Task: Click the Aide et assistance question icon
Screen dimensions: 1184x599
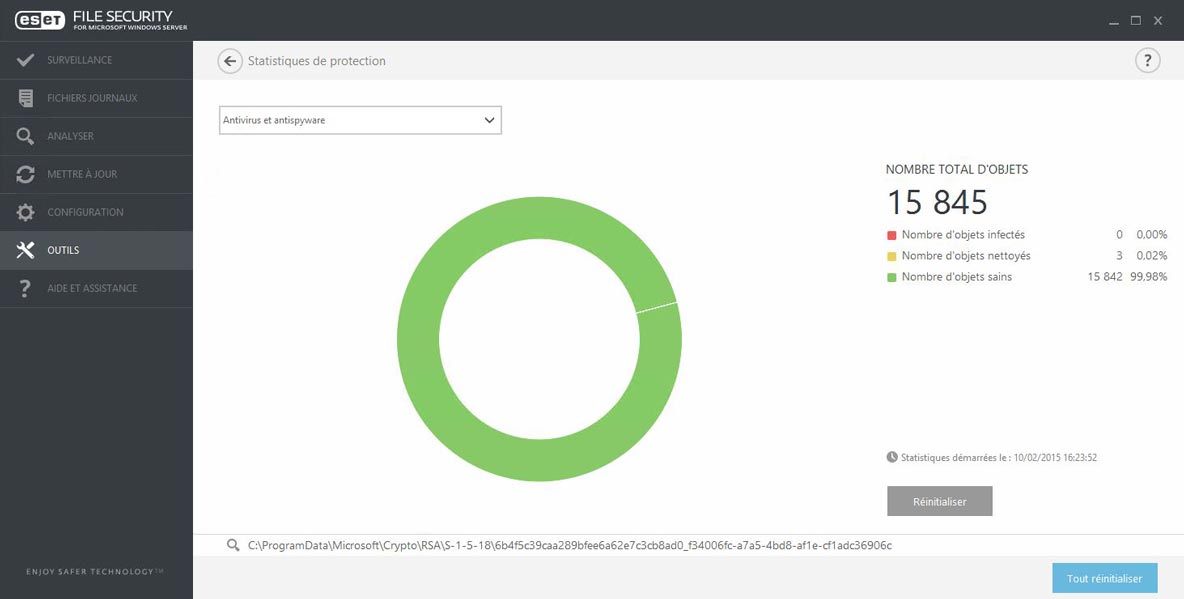Action: [26, 288]
